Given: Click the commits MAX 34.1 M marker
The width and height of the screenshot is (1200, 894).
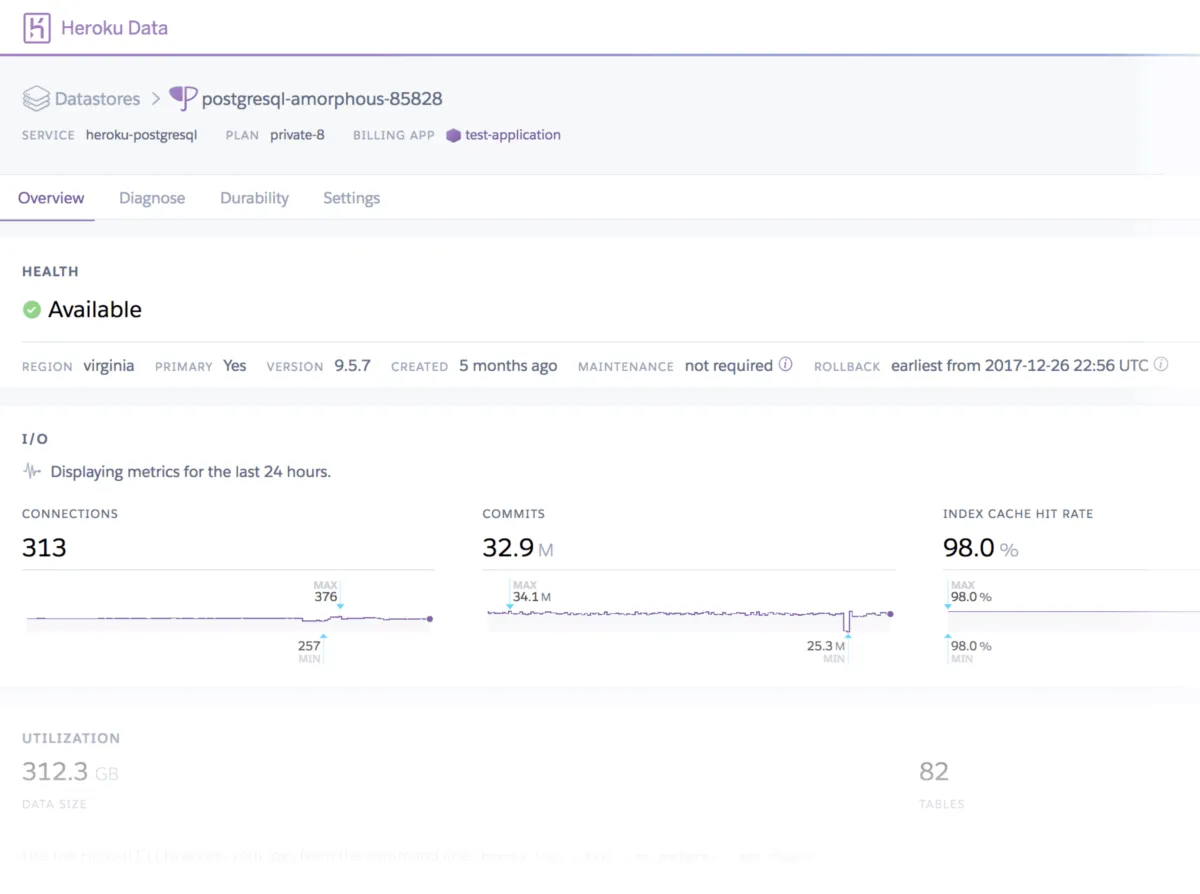Looking at the screenshot, I should tap(509, 605).
